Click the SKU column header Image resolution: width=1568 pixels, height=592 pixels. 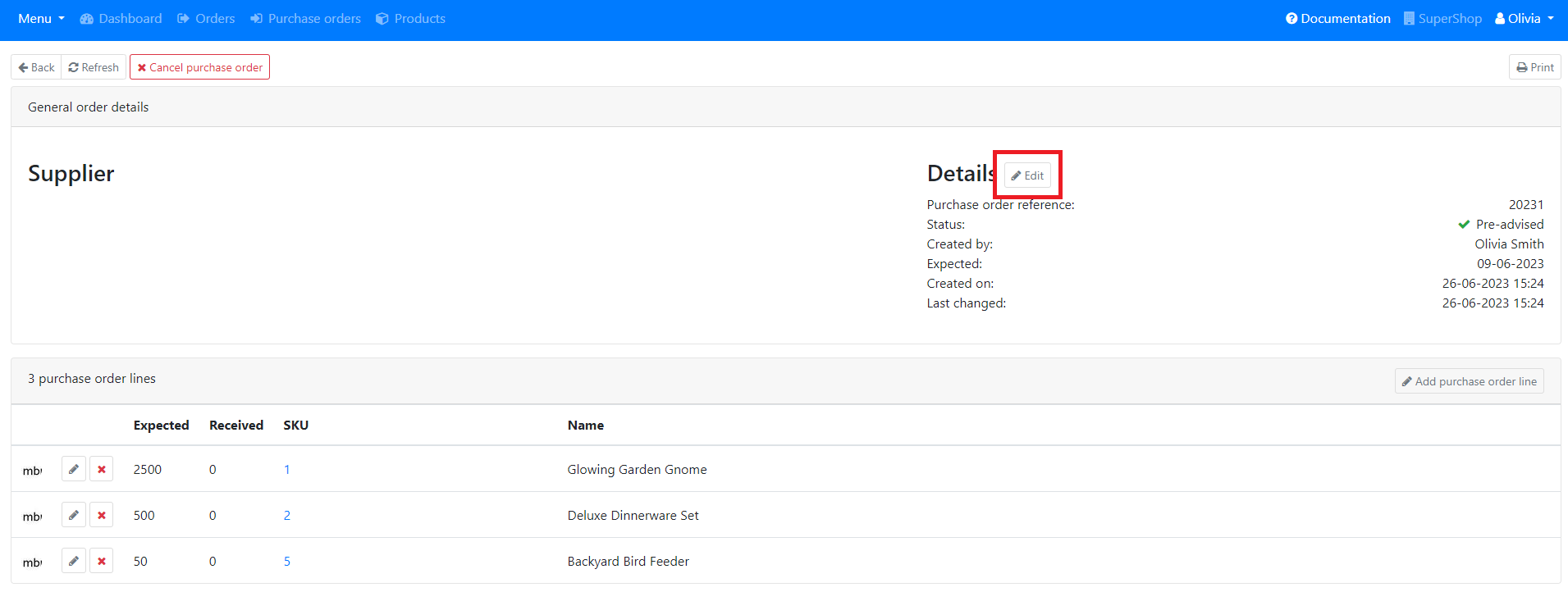[x=295, y=426]
